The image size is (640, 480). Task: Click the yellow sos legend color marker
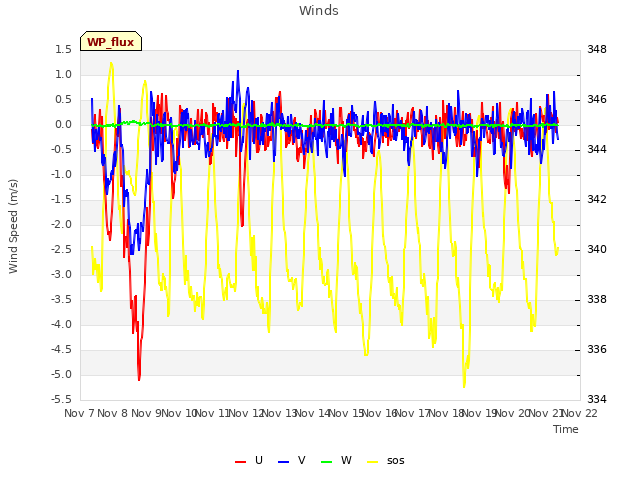click(x=373, y=462)
